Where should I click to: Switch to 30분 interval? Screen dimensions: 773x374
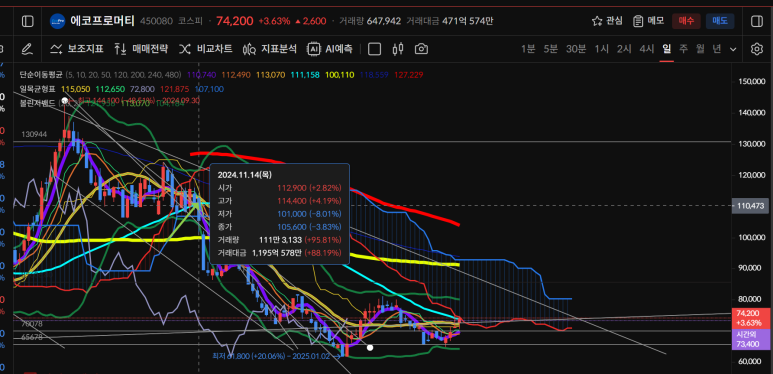pos(576,49)
